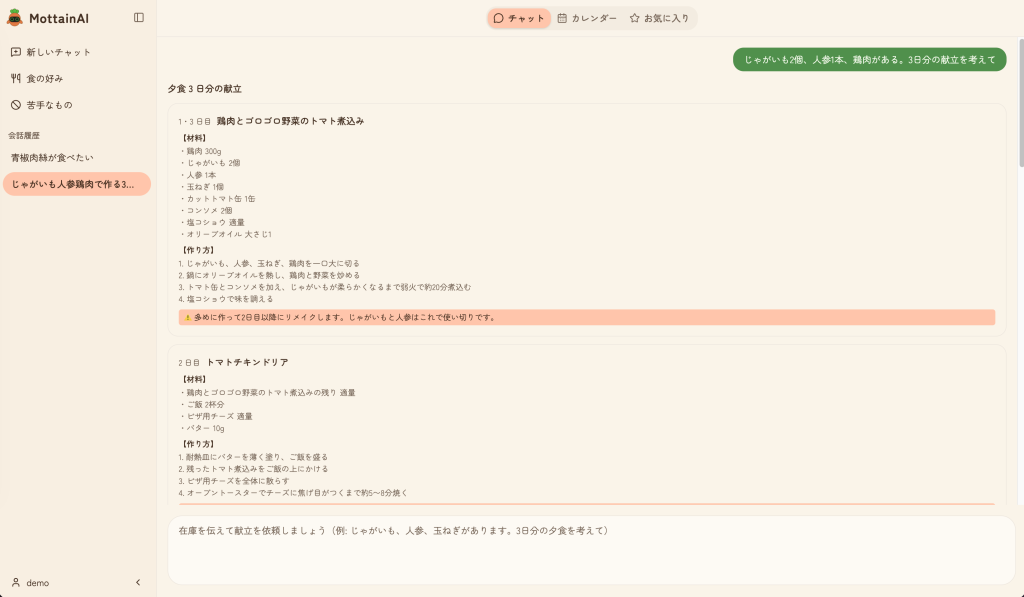Click ingredient line バター 10g

click(x=202, y=428)
